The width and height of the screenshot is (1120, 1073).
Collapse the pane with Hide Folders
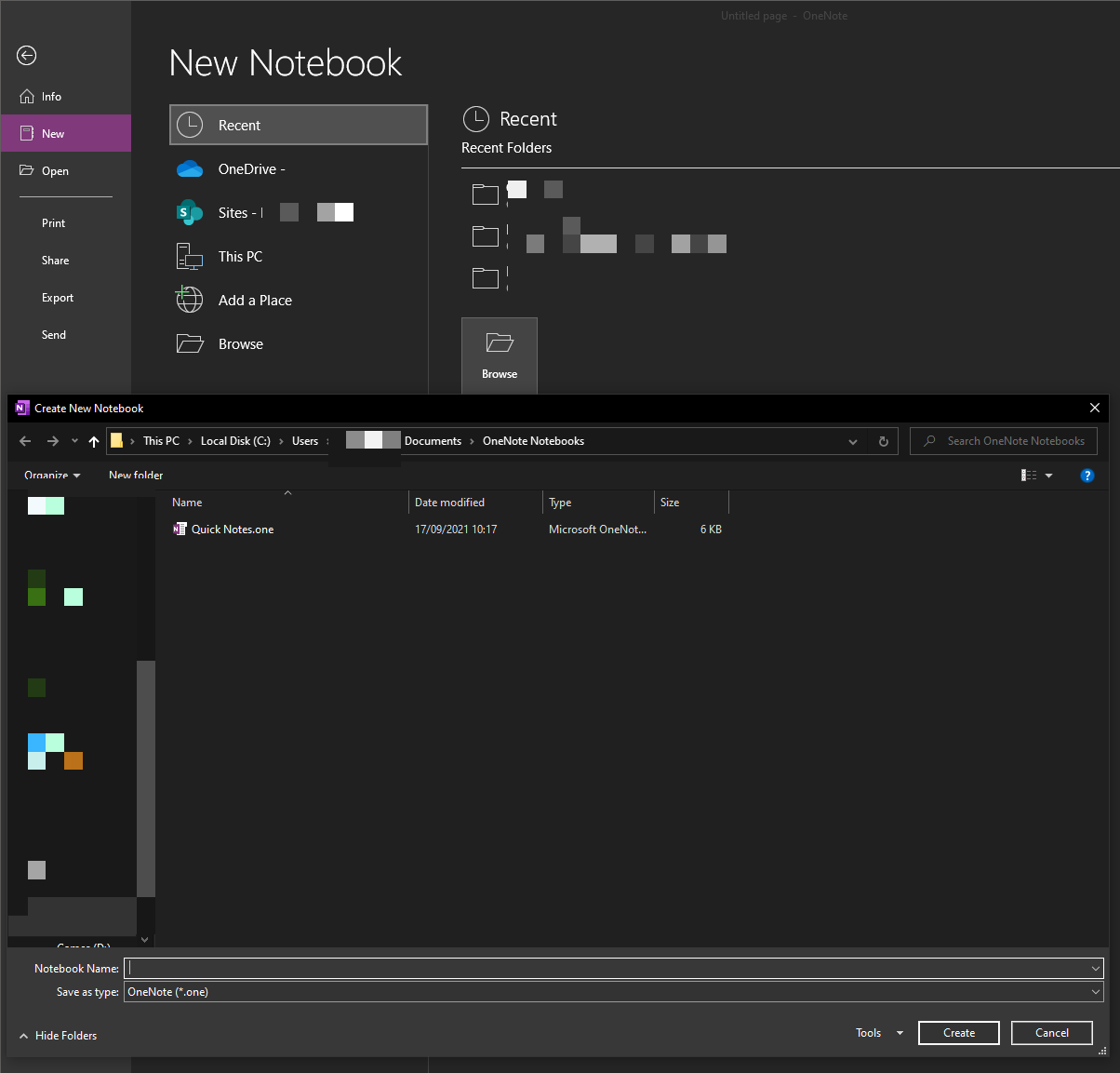58,1036
